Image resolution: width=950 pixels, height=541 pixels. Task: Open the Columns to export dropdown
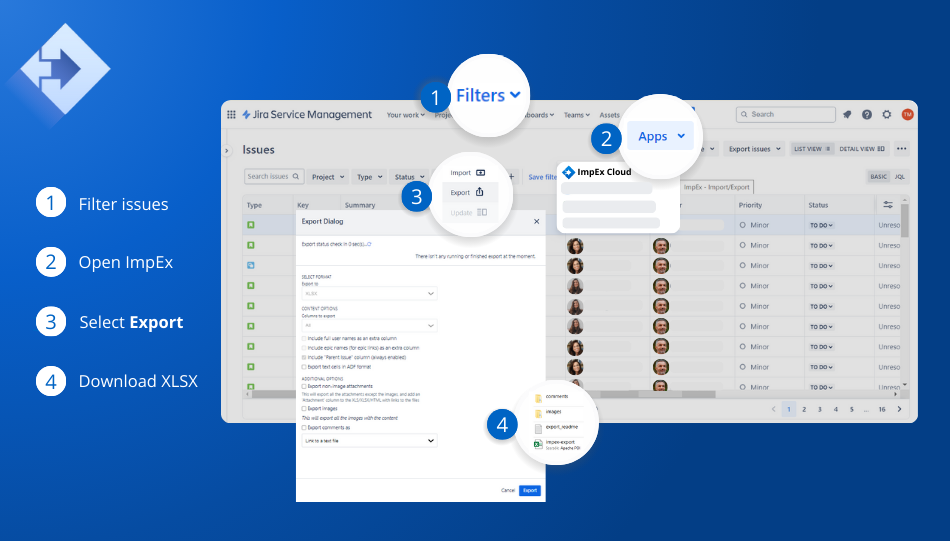[369, 325]
